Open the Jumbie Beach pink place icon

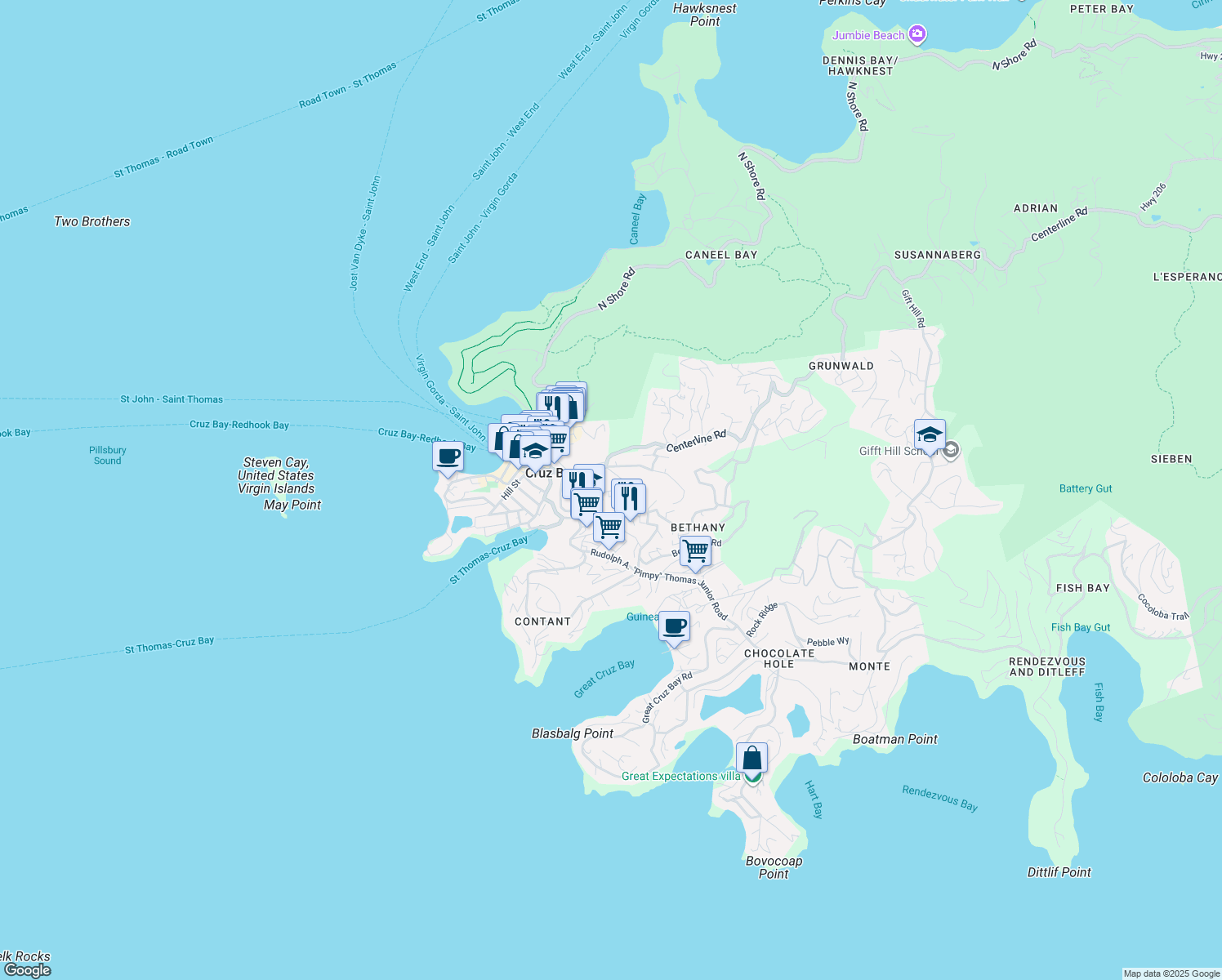[x=916, y=34]
